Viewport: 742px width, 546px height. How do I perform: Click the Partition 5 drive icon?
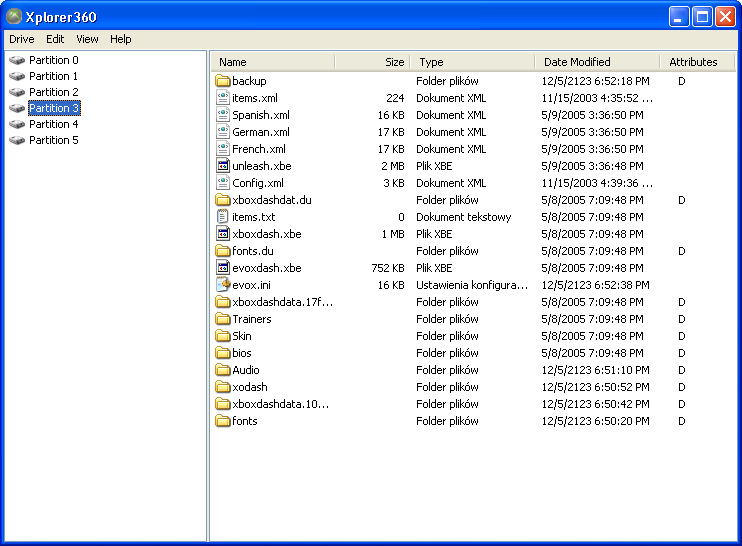tap(17, 141)
